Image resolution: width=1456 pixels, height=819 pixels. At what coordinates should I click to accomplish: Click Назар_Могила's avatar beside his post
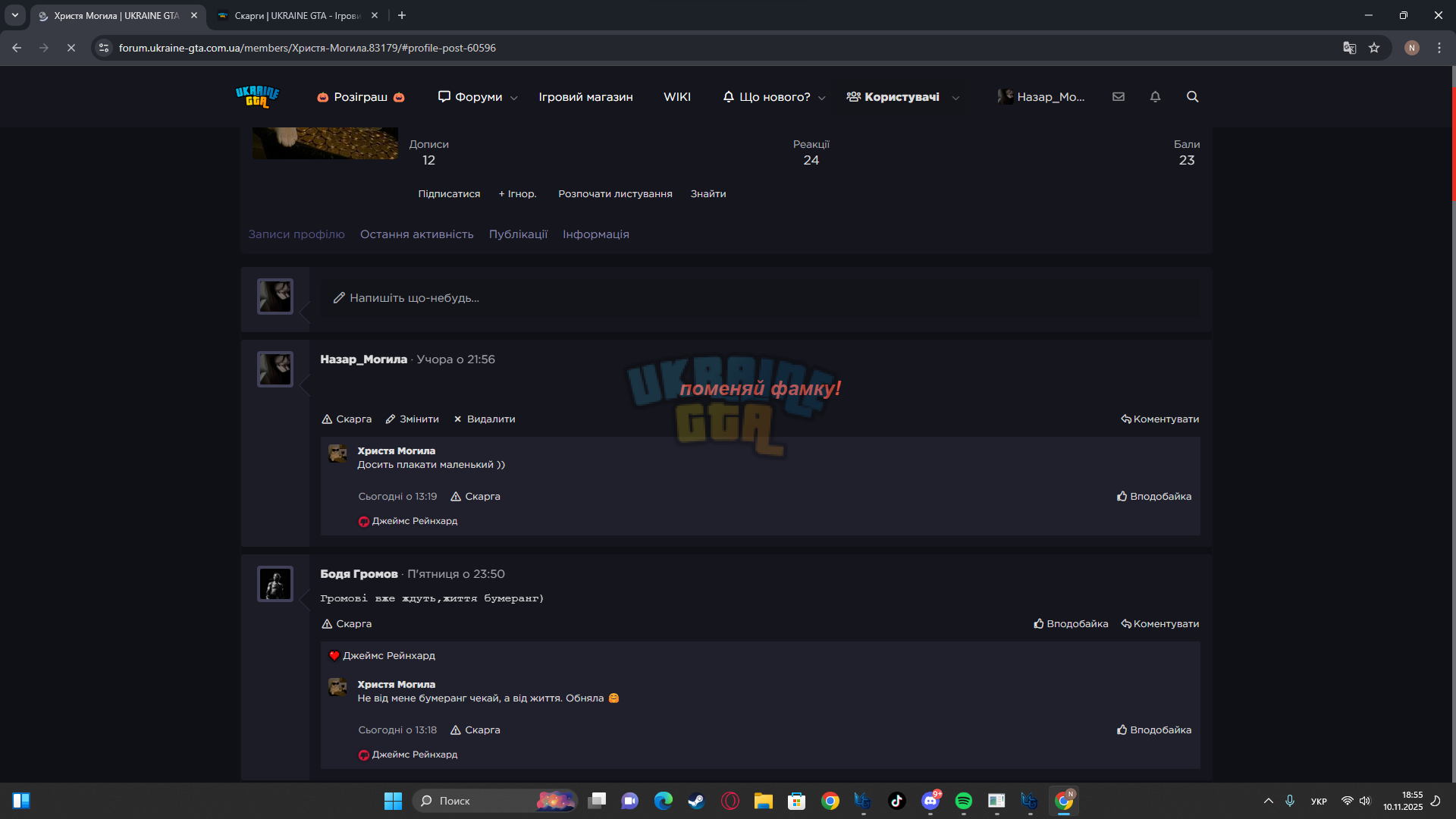[x=275, y=369]
